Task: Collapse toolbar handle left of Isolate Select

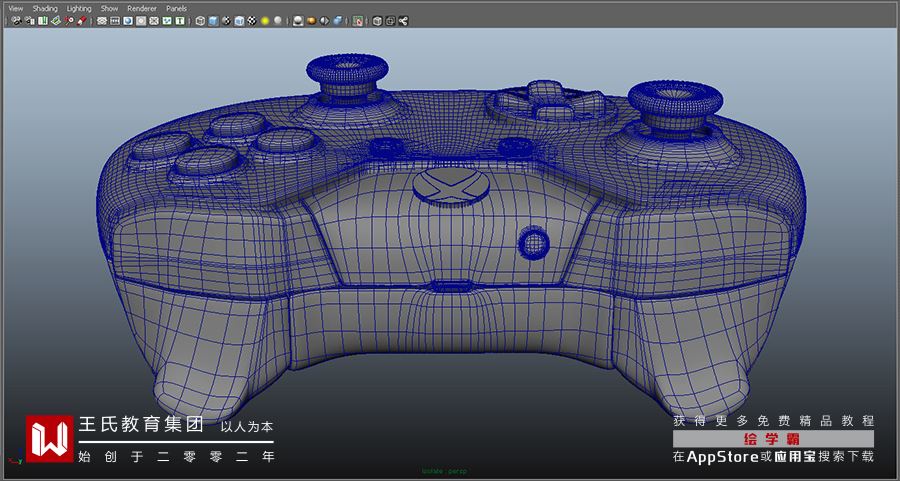Action: coord(348,21)
